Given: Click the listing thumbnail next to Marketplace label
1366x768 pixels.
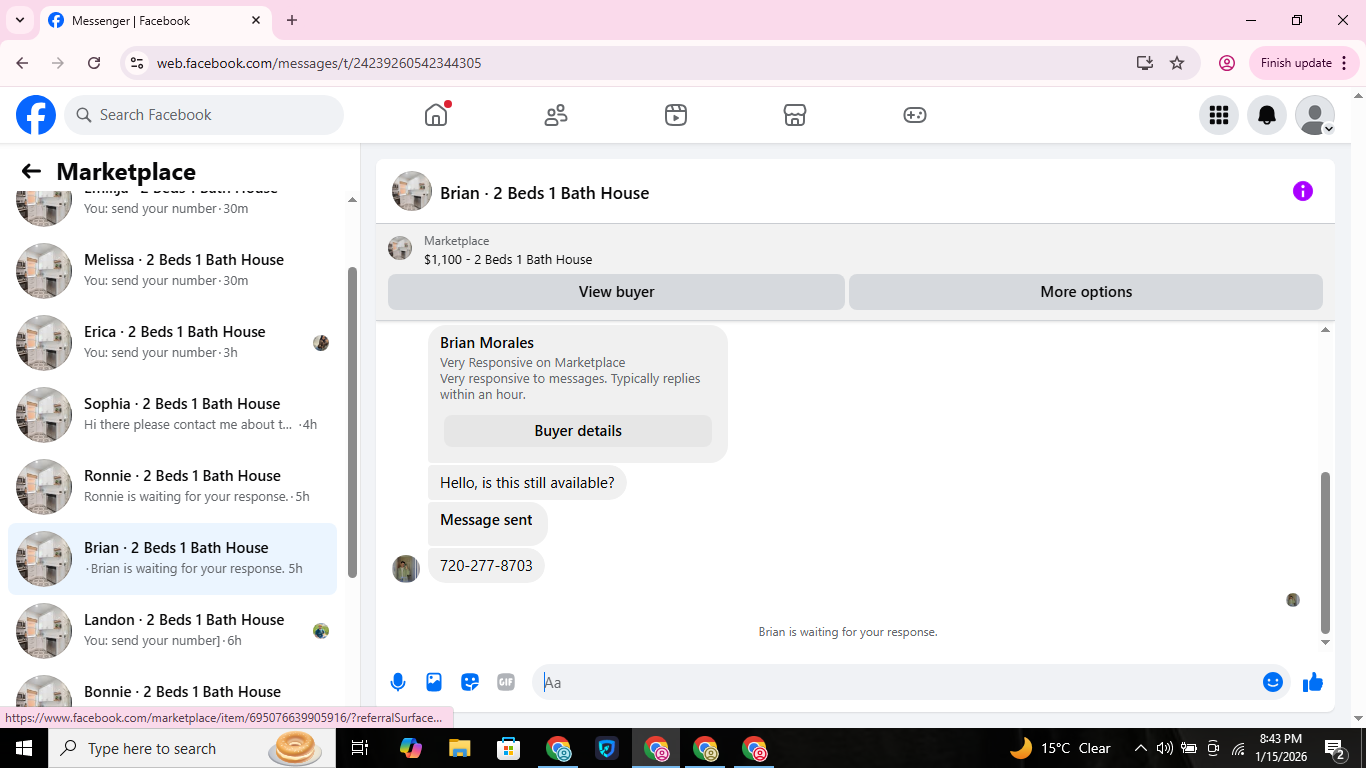Looking at the screenshot, I should (x=400, y=248).
